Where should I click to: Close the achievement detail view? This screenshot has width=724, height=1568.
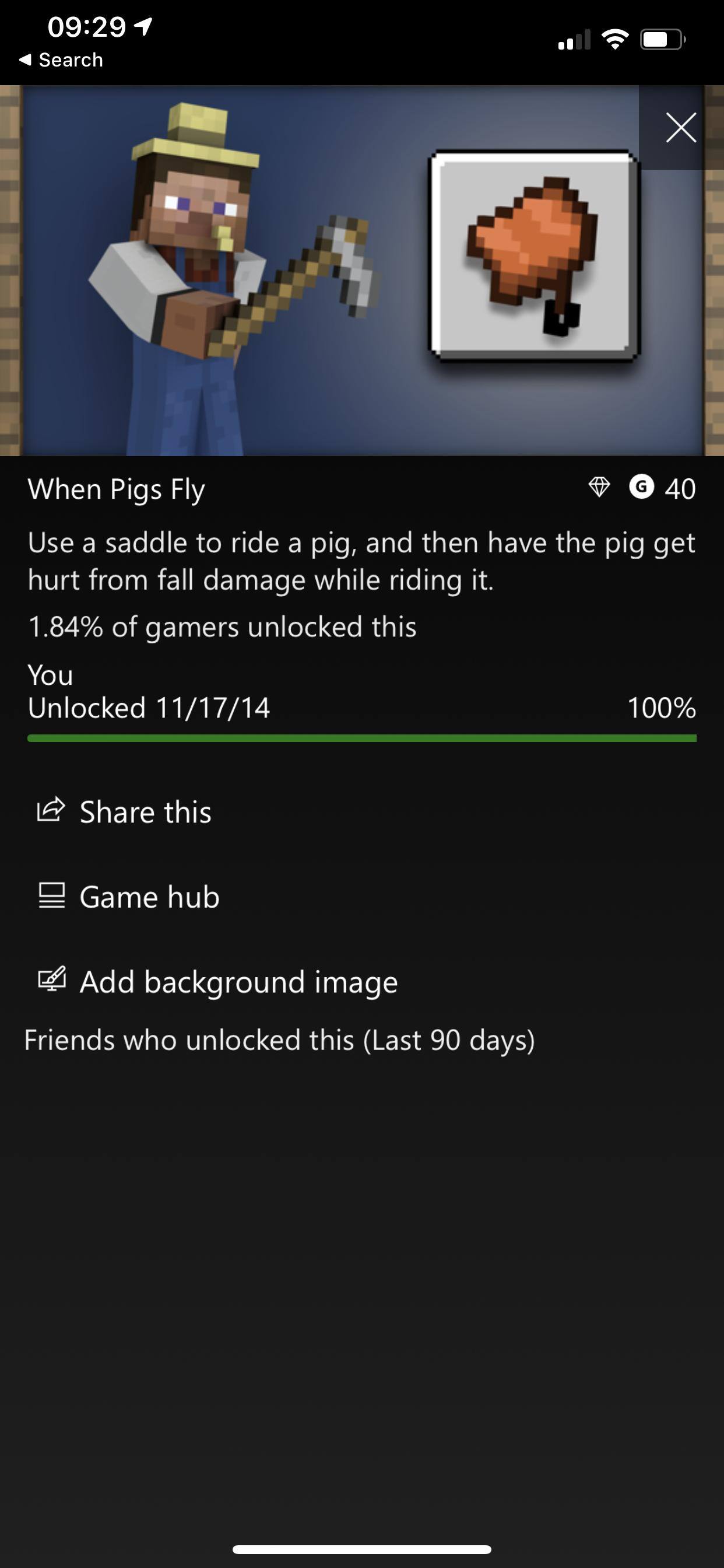[x=681, y=128]
